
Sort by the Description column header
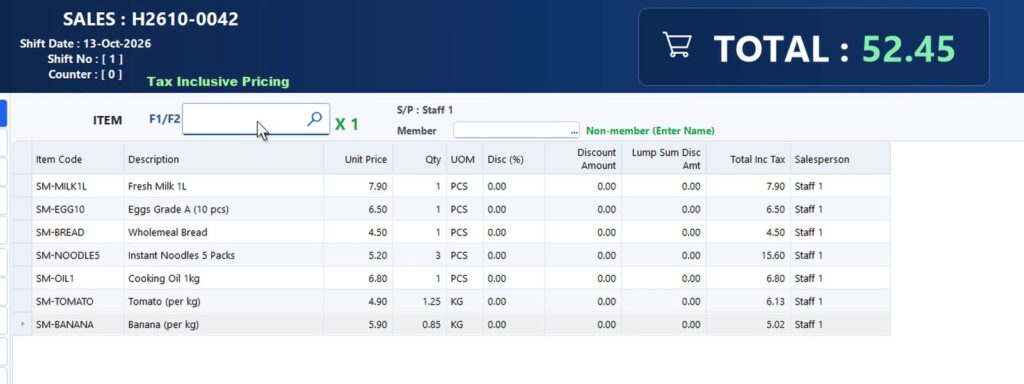(x=223, y=159)
